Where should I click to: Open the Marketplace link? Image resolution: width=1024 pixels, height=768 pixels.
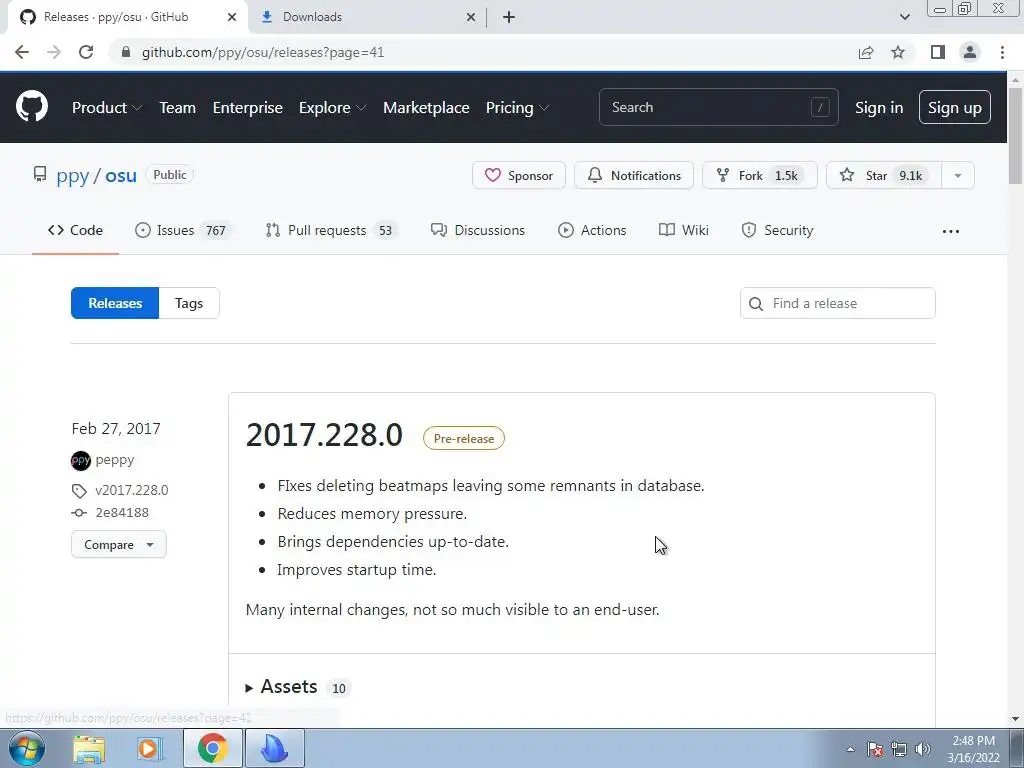(426, 107)
